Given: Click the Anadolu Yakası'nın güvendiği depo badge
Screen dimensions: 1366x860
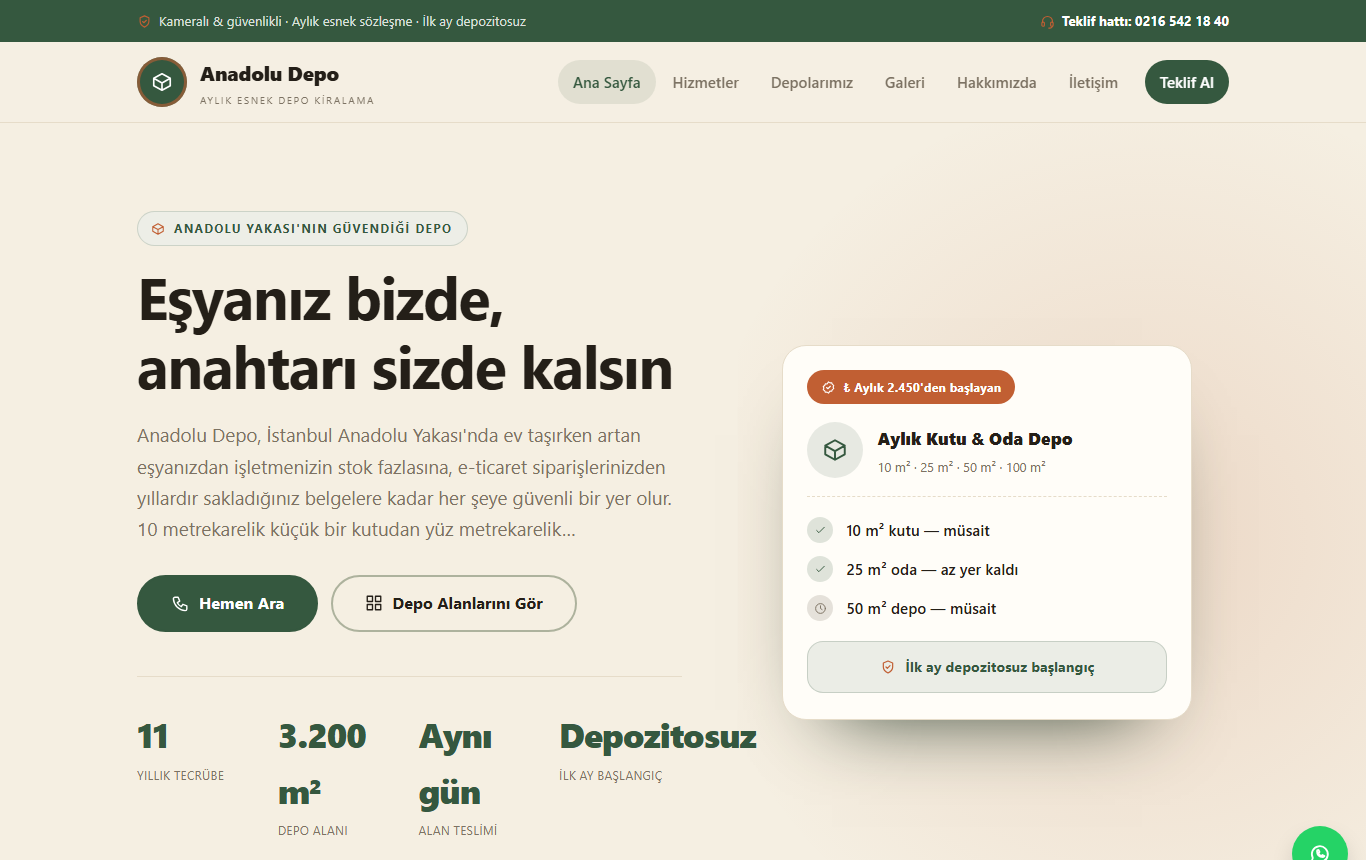Looking at the screenshot, I should point(302,229).
